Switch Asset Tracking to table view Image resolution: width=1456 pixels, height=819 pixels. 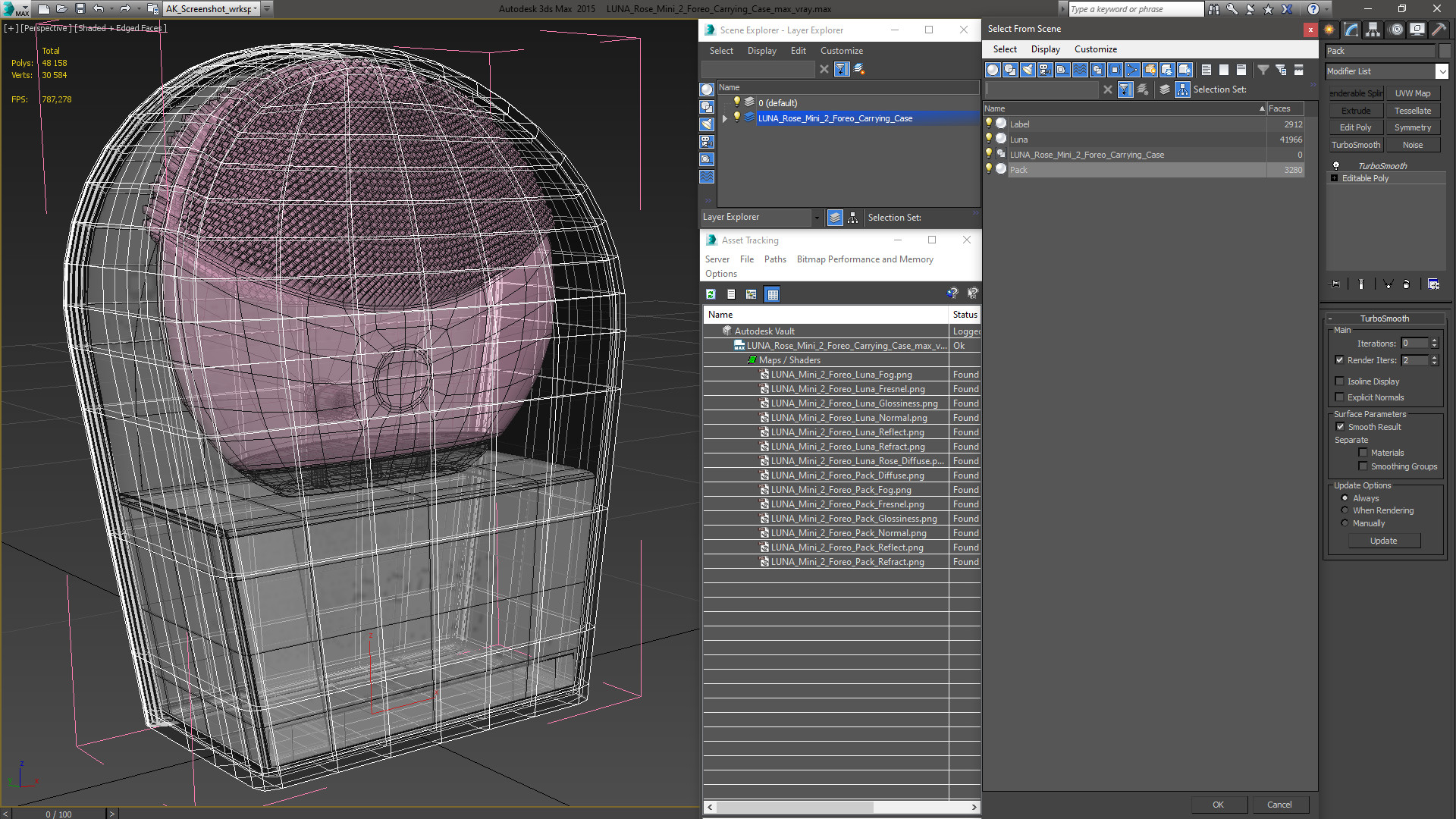772,294
